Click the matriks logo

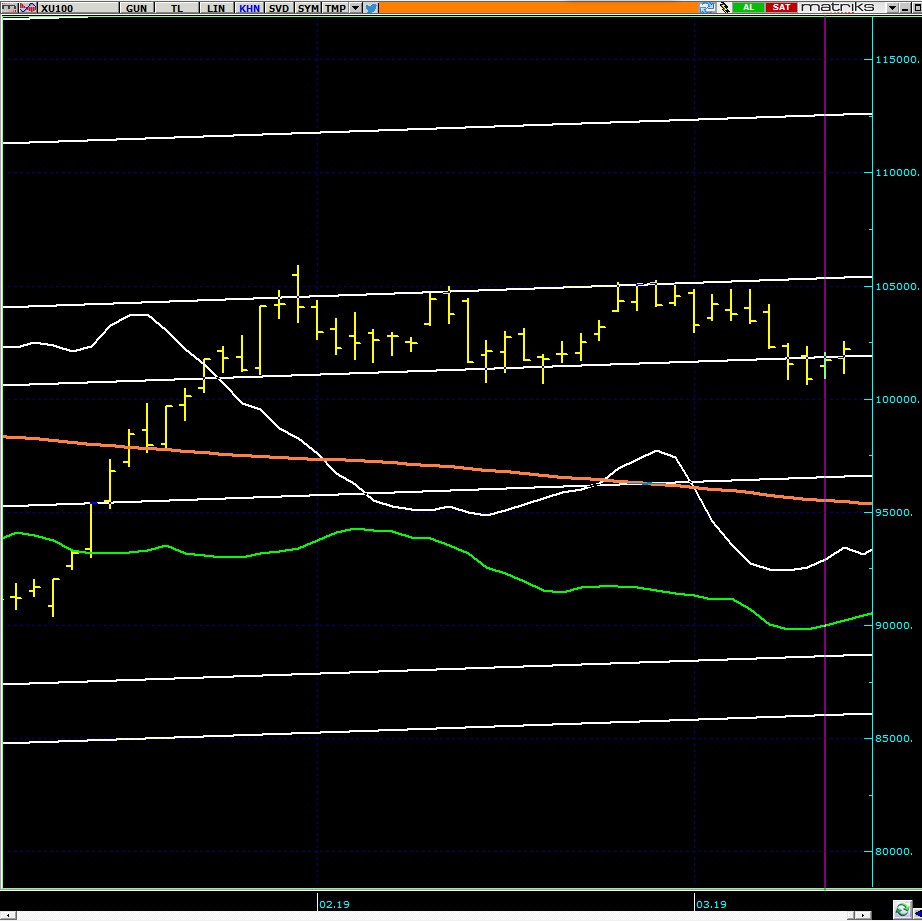pyautogui.click(x=838, y=7)
